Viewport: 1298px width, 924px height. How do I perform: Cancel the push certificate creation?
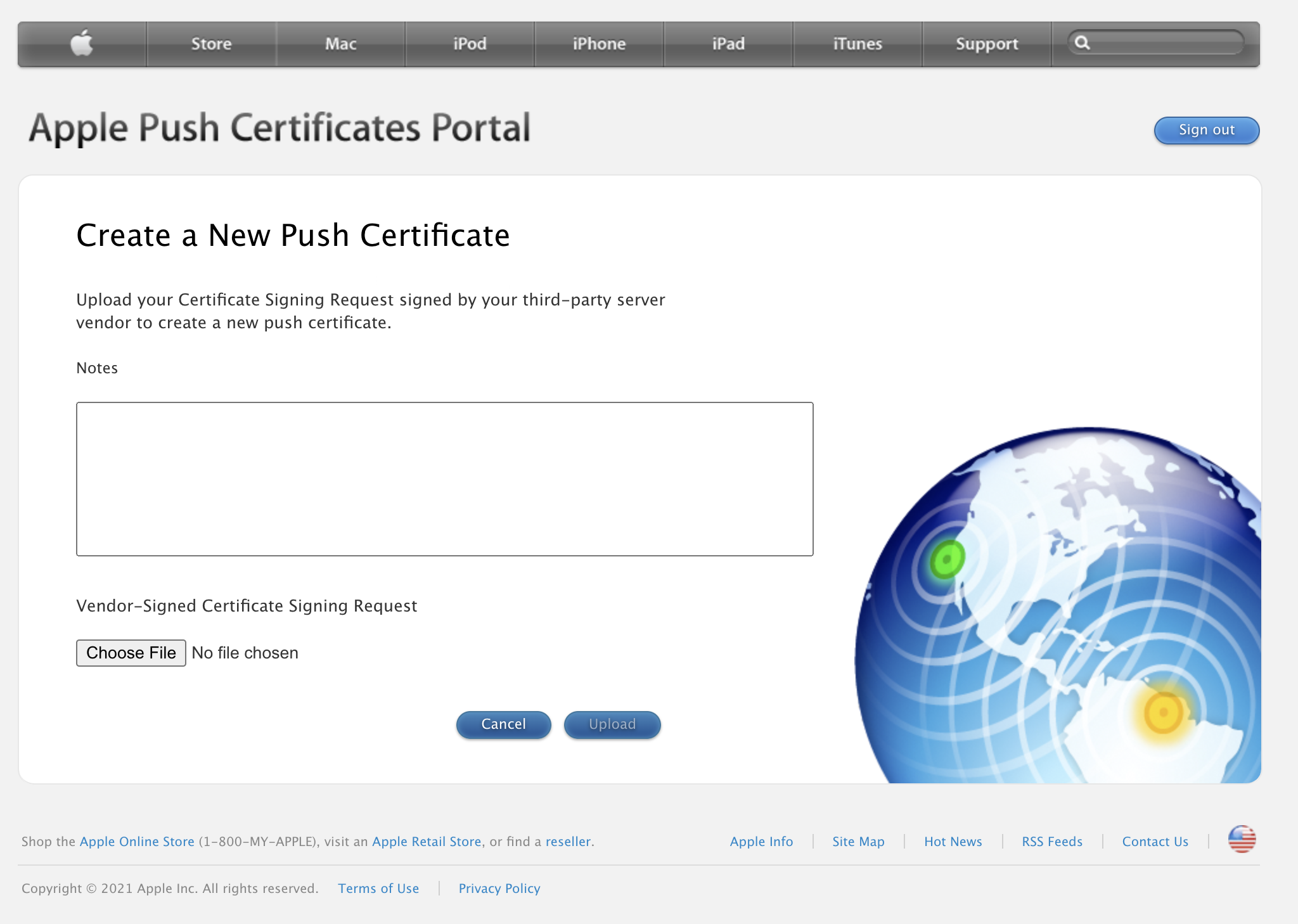[503, 724]
